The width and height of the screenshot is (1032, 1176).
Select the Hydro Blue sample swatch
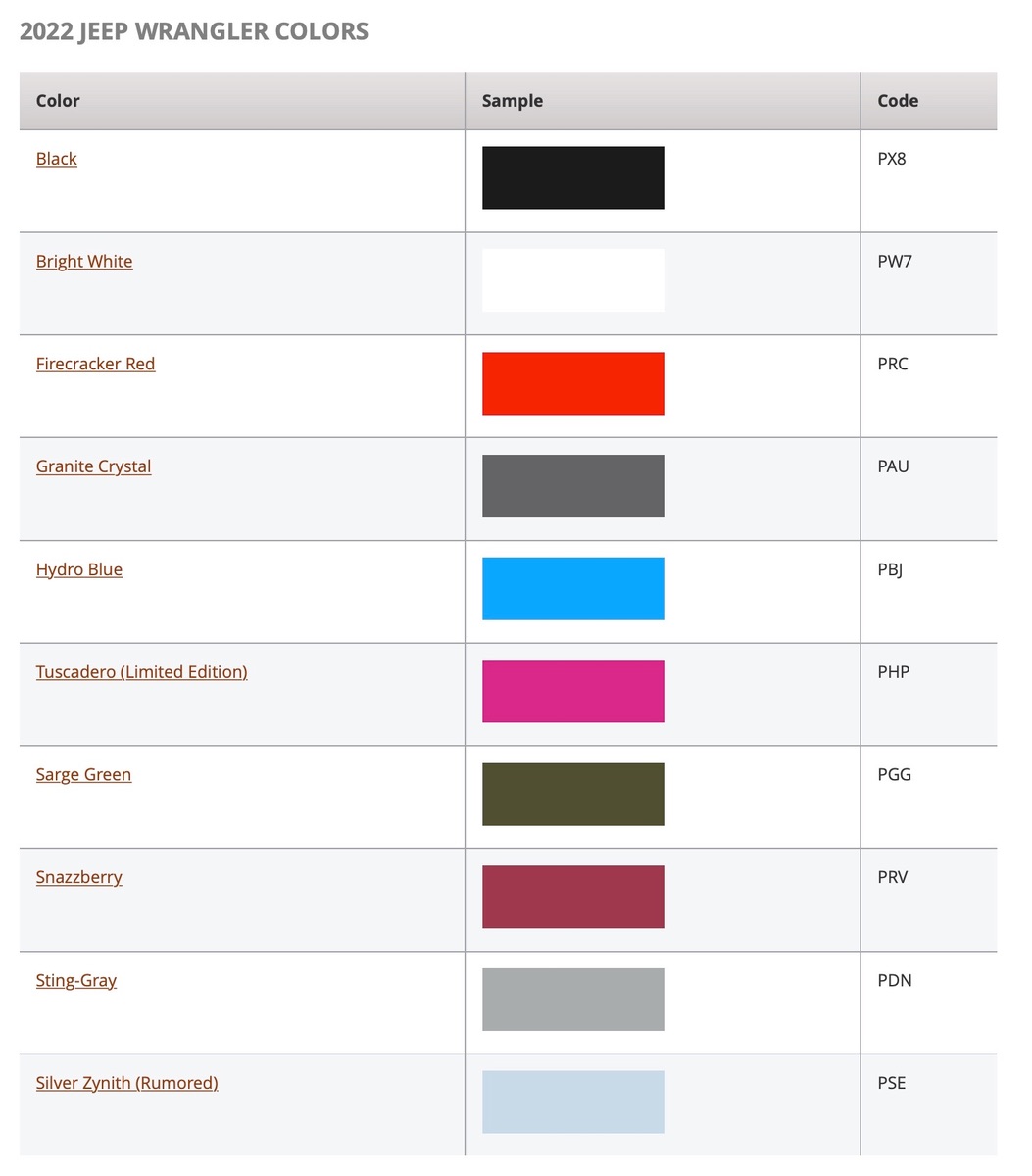click(573, 589)
